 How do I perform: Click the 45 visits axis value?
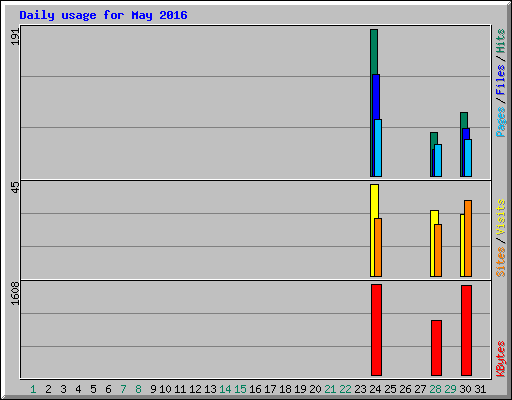pyautogui.click(x=15, y=187)
